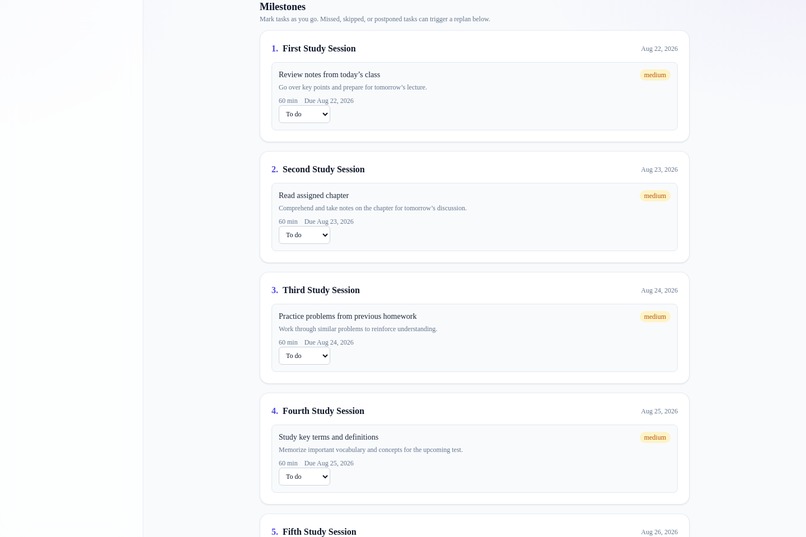
Task: Click 'Due Aug 25, 2026' text
Action: pyautogui.click(x=329, y=463)
